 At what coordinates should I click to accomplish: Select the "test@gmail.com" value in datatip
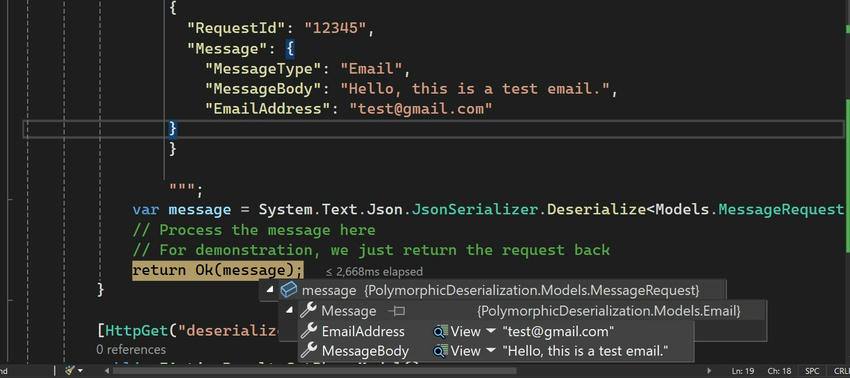pos(558,331)
